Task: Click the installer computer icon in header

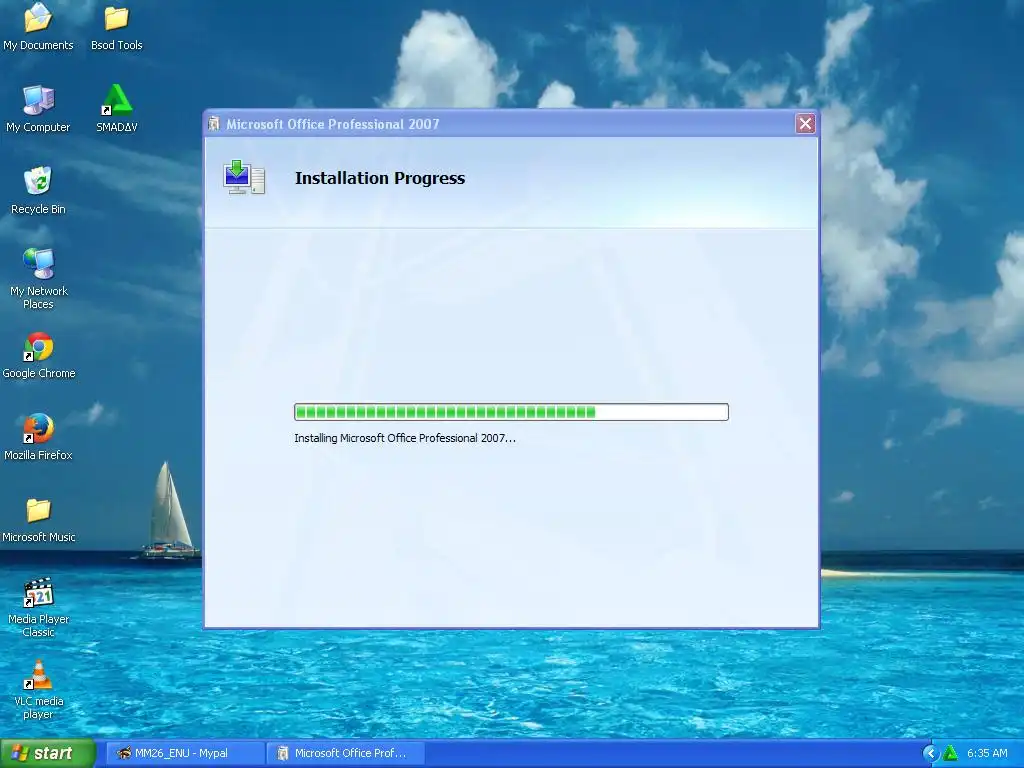Action: tap(244, 177)
